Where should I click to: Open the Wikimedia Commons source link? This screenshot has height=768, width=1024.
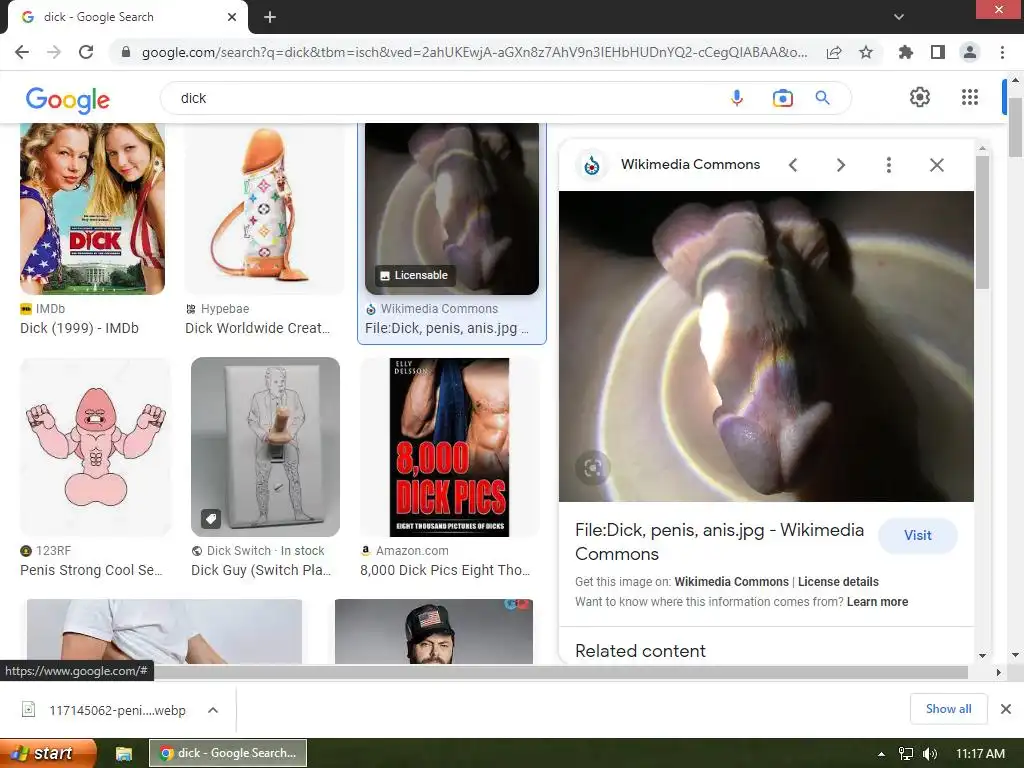pyautogui.click(x=731, y=582)
